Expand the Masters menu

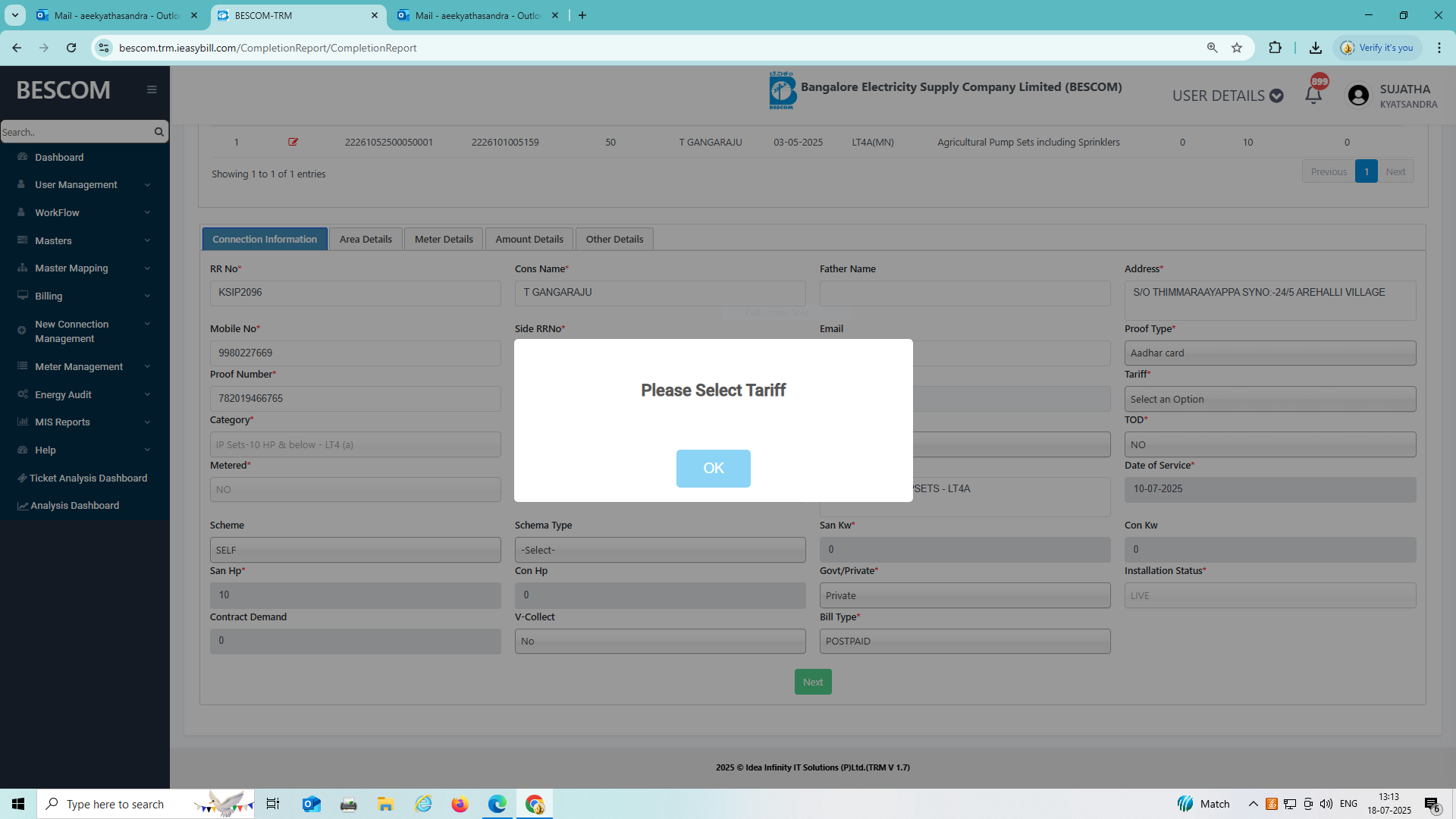coord(84,240)
